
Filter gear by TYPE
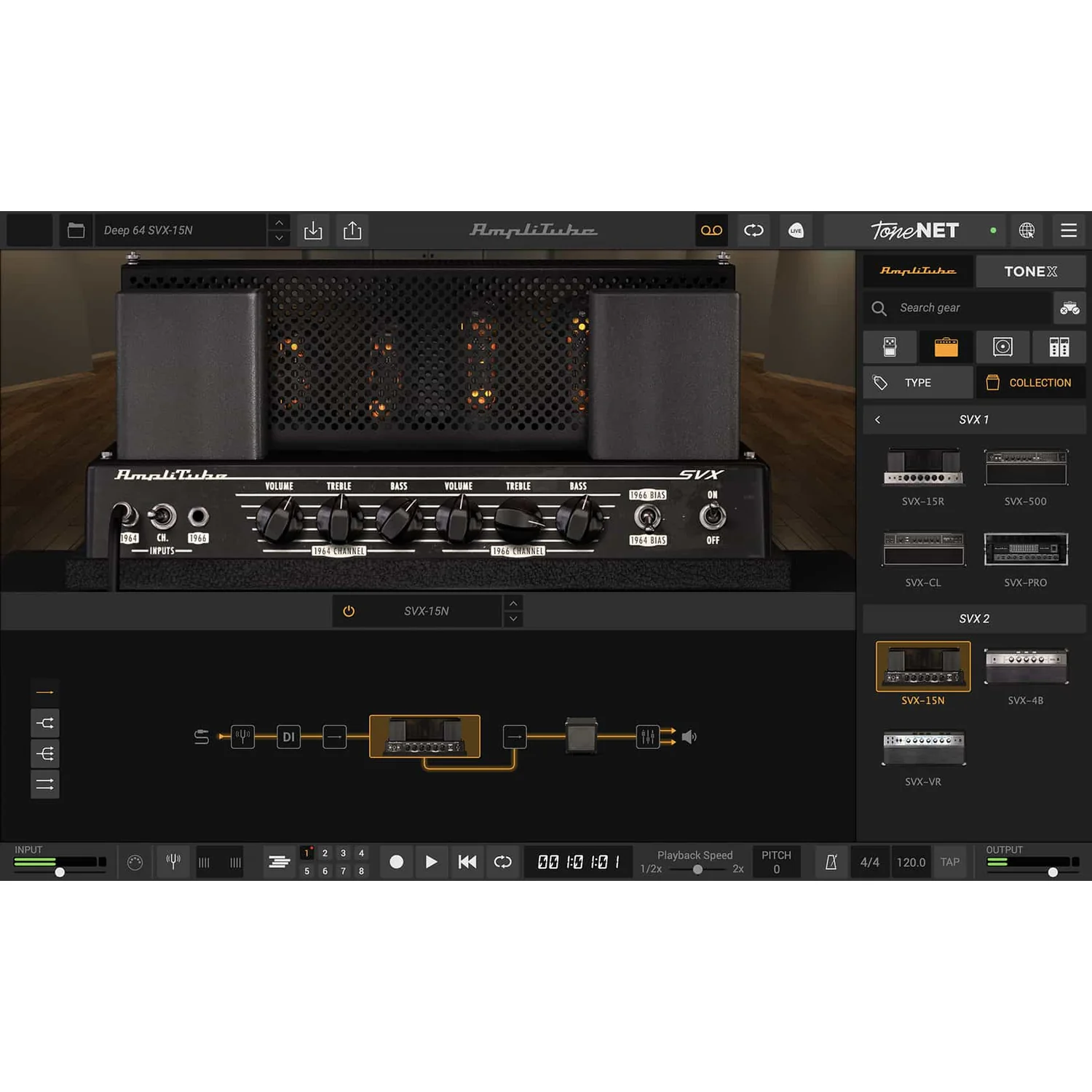coord(918,383)
